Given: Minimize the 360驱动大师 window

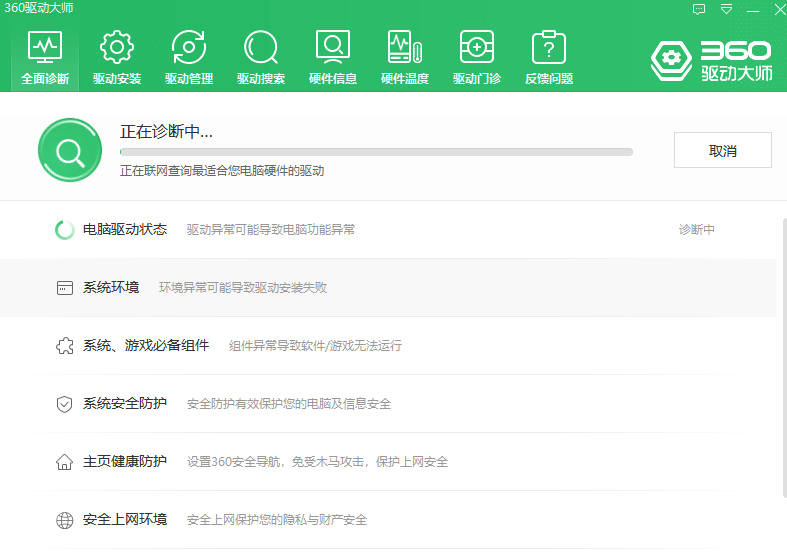Looking at the screenshot, I should (753, 10).
